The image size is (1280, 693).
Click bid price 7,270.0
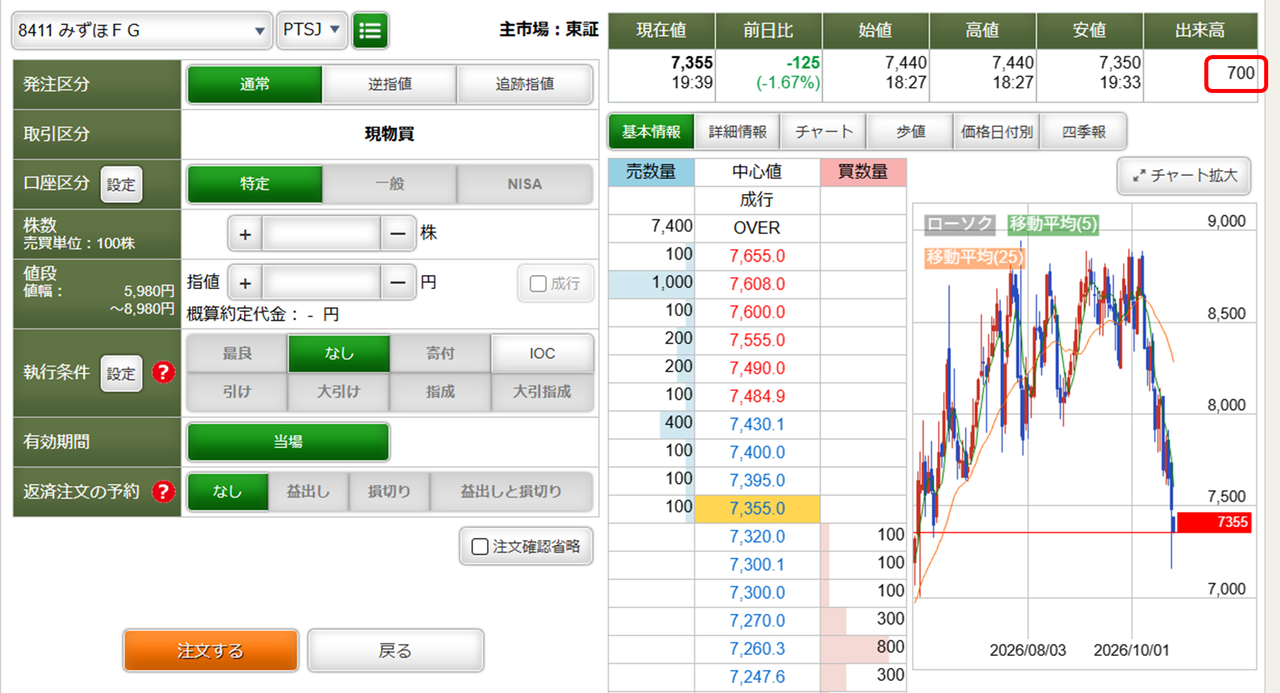tap(757, 620)
